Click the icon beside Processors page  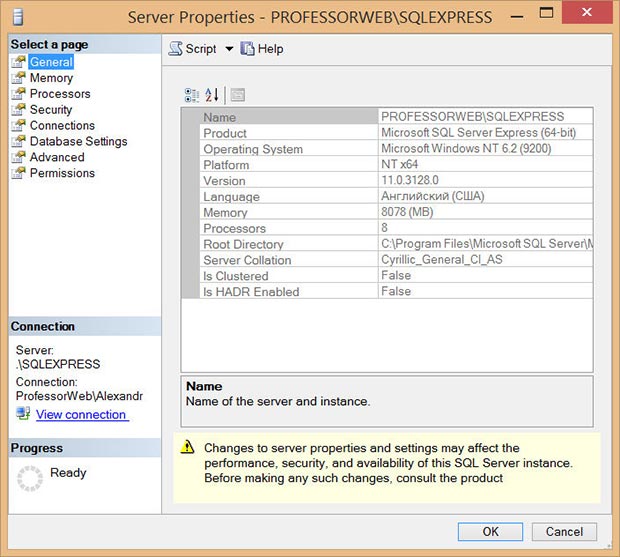coord(18,94)
